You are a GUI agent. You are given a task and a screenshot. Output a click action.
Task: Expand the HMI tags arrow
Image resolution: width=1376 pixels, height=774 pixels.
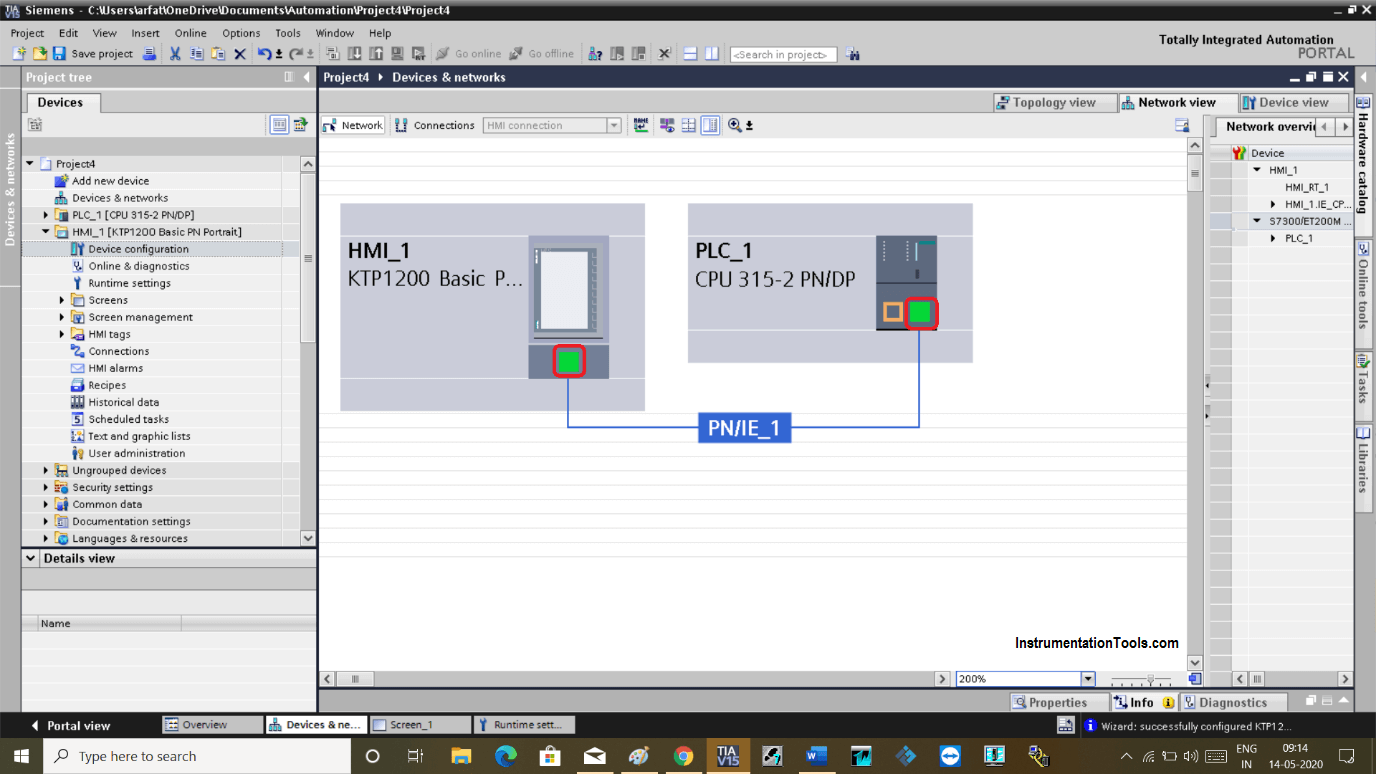pyautogui.click(x=62, y=334)
